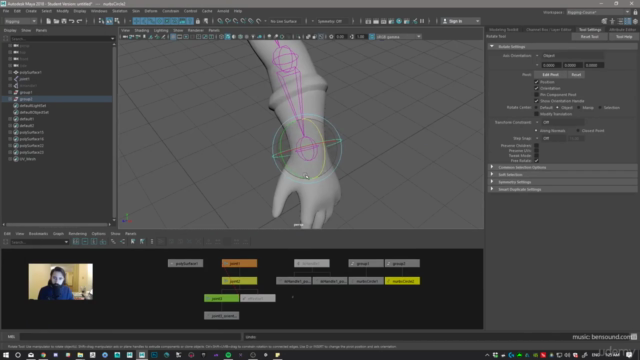Click the nurbsCircle2 node in the Node Editor

(x=402, y=281)
